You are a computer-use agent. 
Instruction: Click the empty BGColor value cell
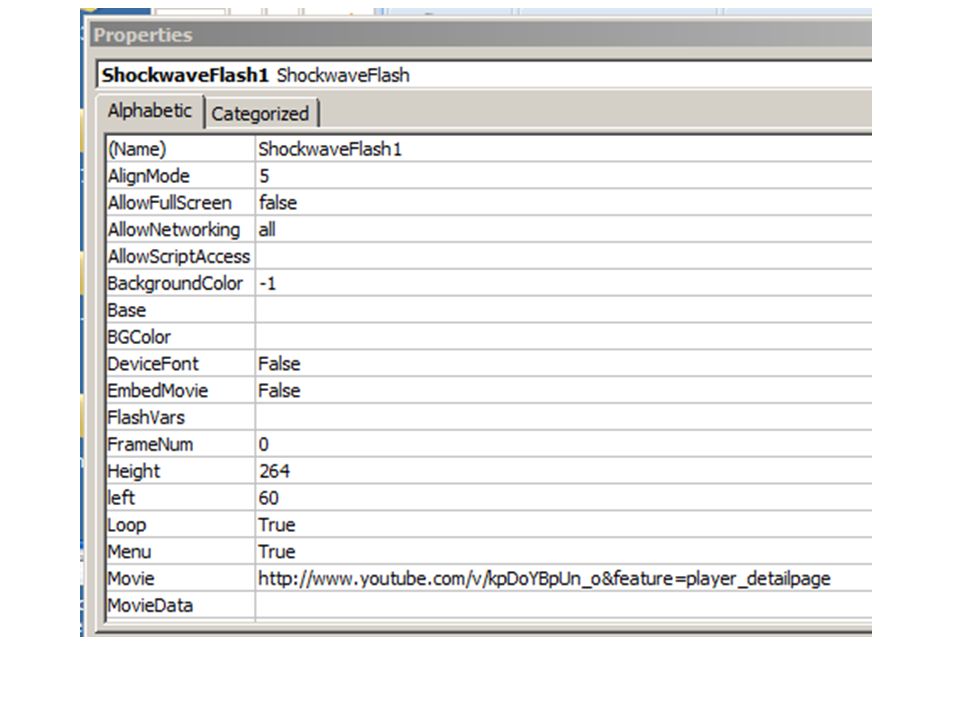click(x=564, y=337)
